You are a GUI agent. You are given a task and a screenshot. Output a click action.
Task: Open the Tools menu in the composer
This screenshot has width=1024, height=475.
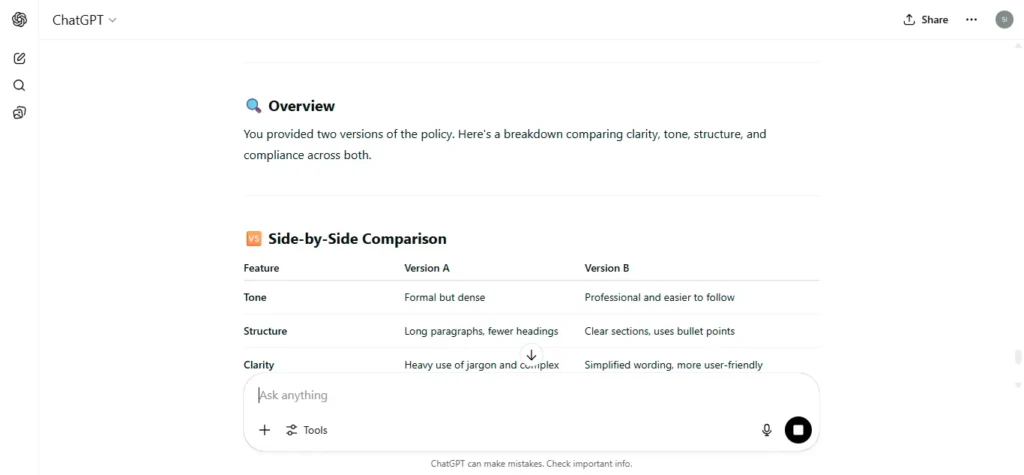pos(306,430)
